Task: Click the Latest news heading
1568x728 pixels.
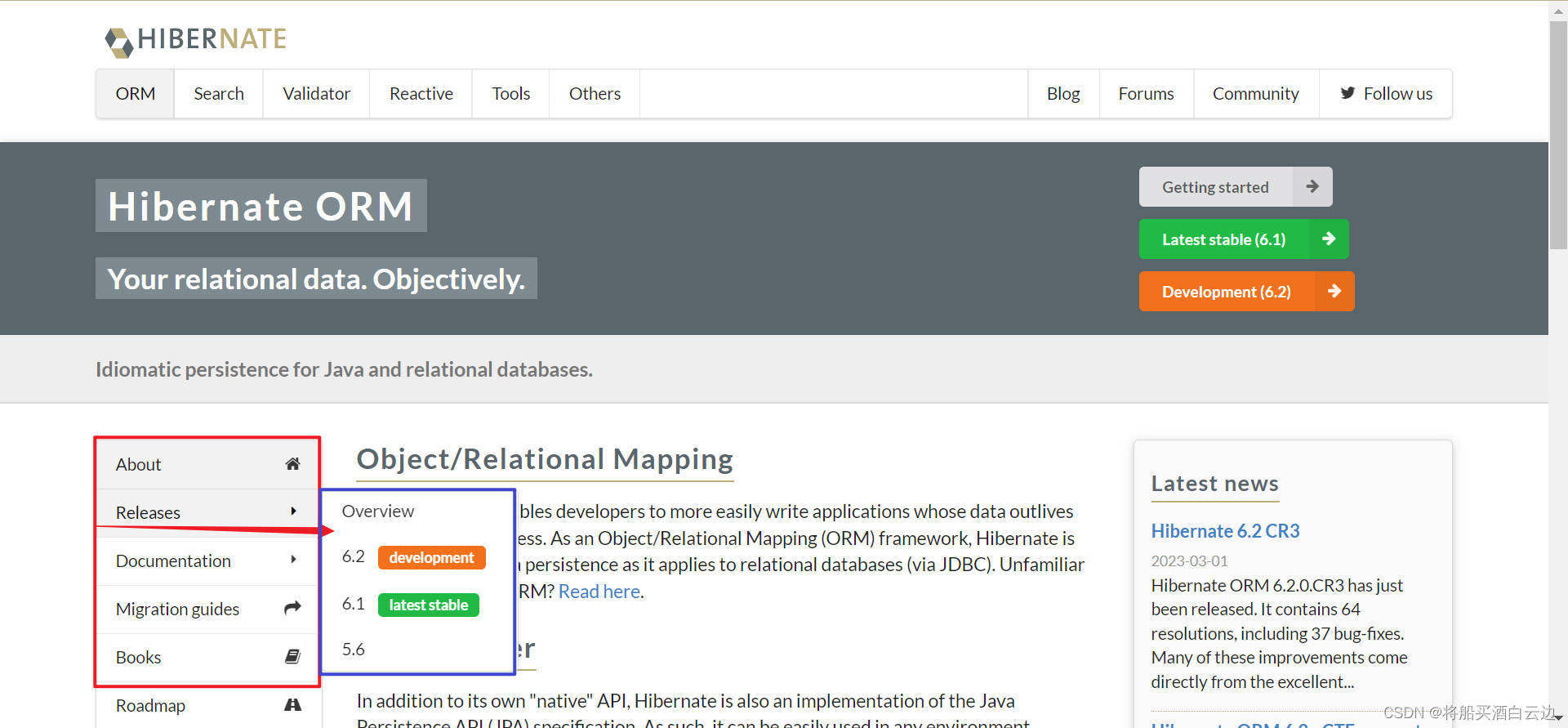Action: click(1214, 484)
